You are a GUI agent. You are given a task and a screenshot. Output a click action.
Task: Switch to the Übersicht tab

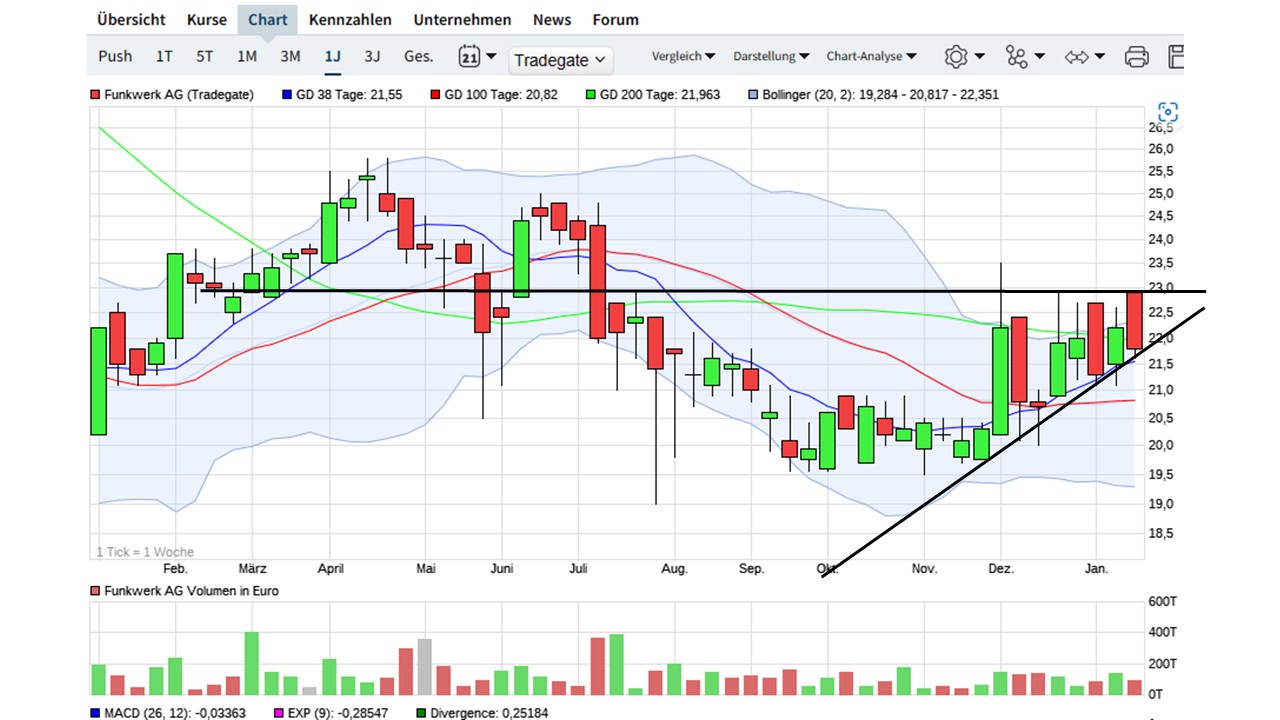pyautogui.click(x=131, y=20)
